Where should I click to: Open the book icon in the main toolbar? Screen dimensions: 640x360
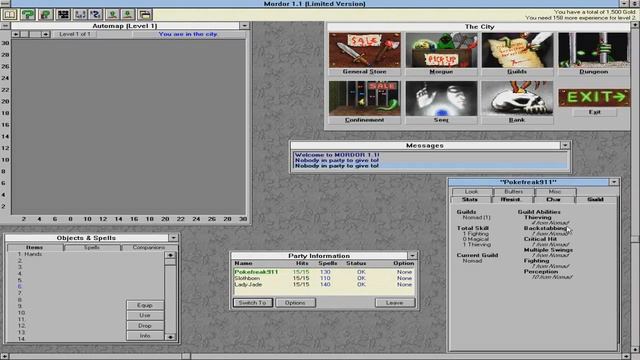pyautogui.click(x=10, y=15)
